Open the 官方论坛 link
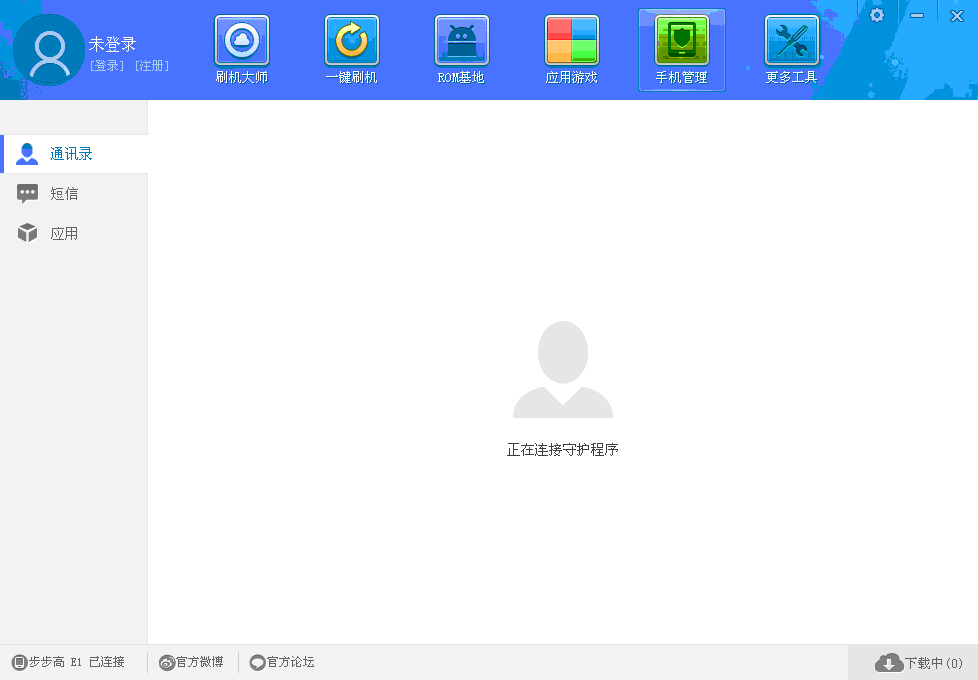The height and width of the screenshot is (680, 978). pyautogui.click(x=282, y=662)
